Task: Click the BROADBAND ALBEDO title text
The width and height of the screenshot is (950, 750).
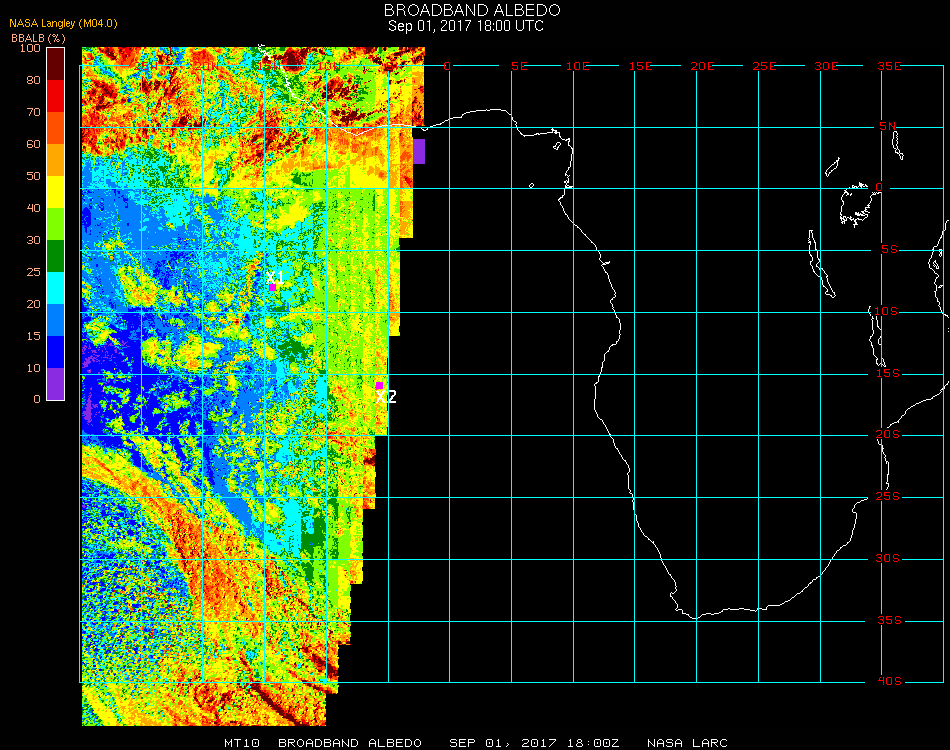Action: [472, 10]
